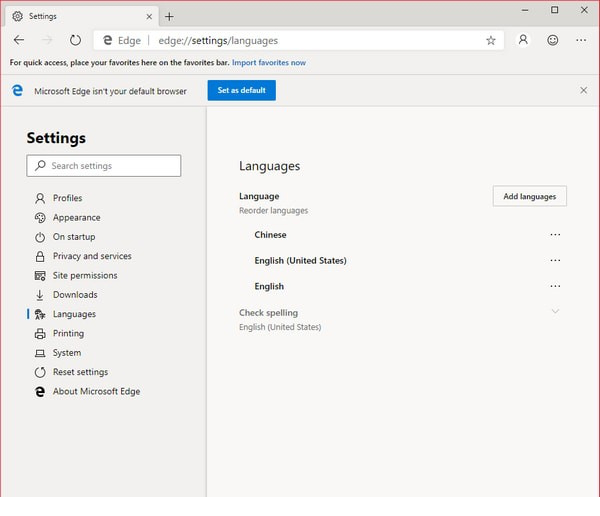Click Import favorites now link
This screenshot has width=600, height=516.
pyautogui.click(x=269, y=62)
